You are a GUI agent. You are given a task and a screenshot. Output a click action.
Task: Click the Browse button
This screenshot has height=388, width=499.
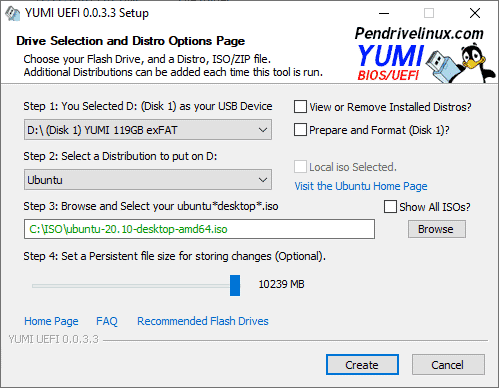pos(437,229)
